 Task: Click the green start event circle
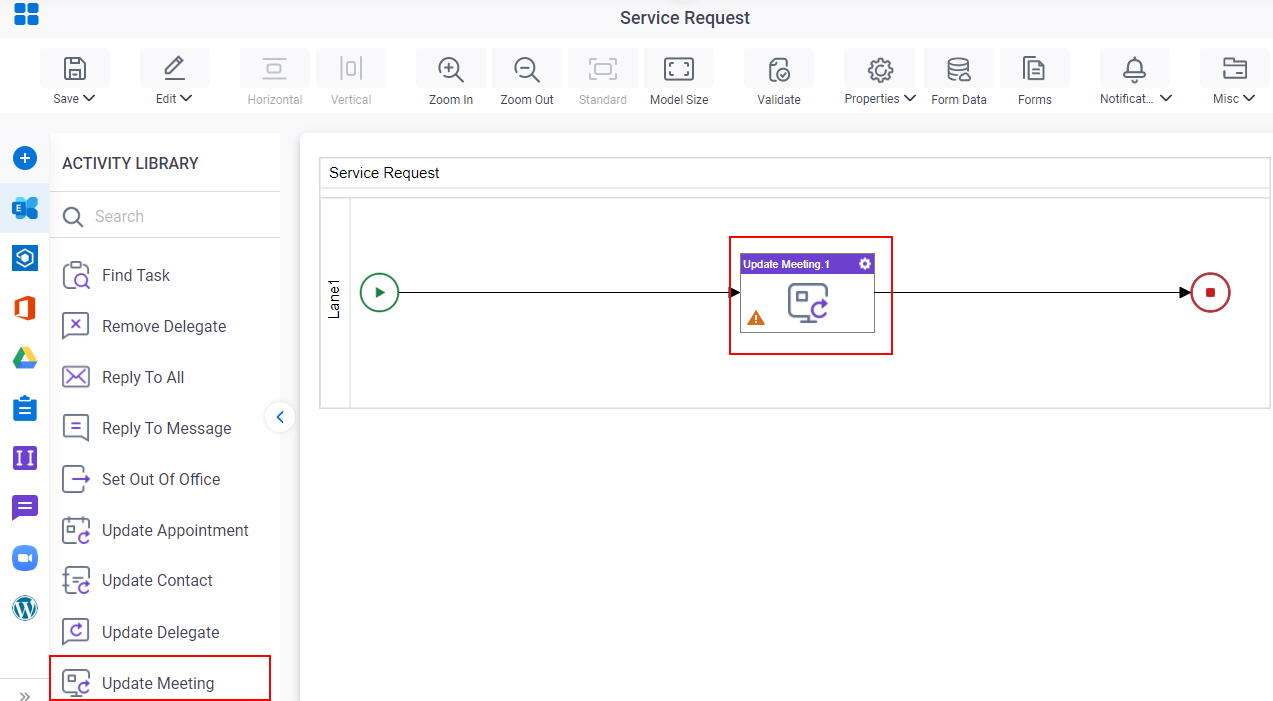(x=379, y=293)
